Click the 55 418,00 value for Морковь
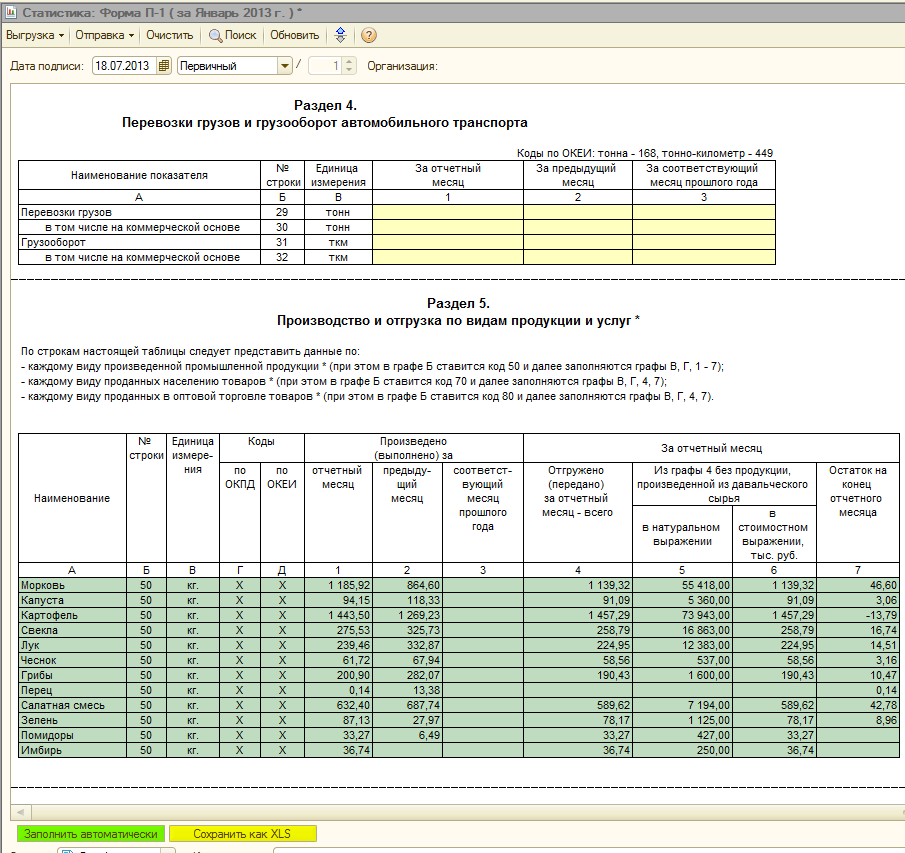Screen dimensions: 905x853 pos(682,585)
